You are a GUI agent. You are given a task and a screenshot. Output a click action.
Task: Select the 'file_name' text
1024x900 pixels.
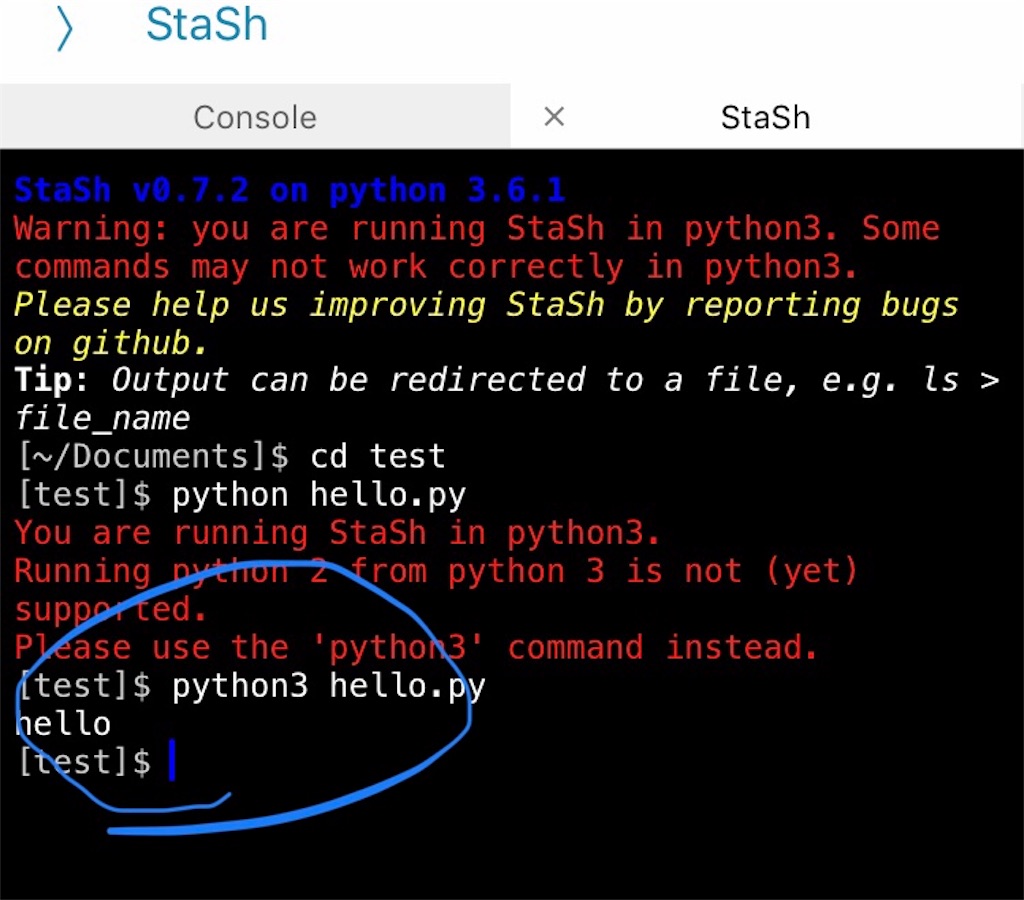102,418
